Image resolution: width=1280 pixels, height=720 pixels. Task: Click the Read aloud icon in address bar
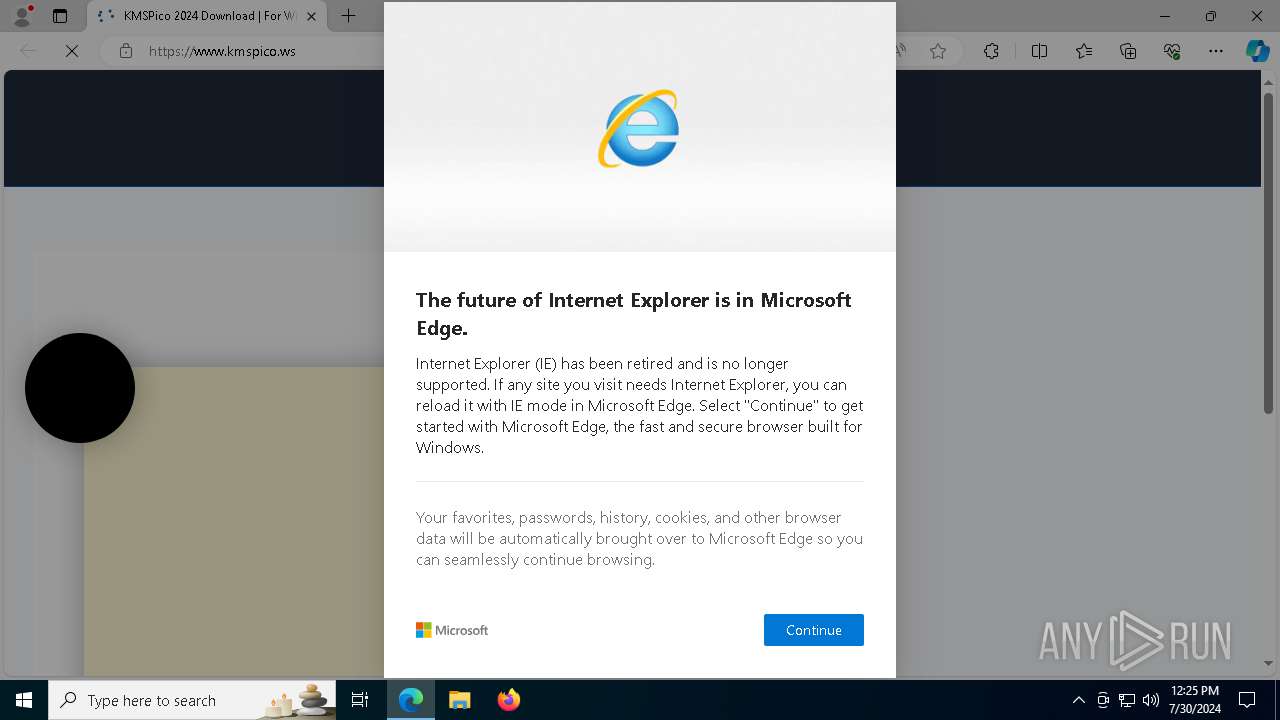click(x=902, y=51)
